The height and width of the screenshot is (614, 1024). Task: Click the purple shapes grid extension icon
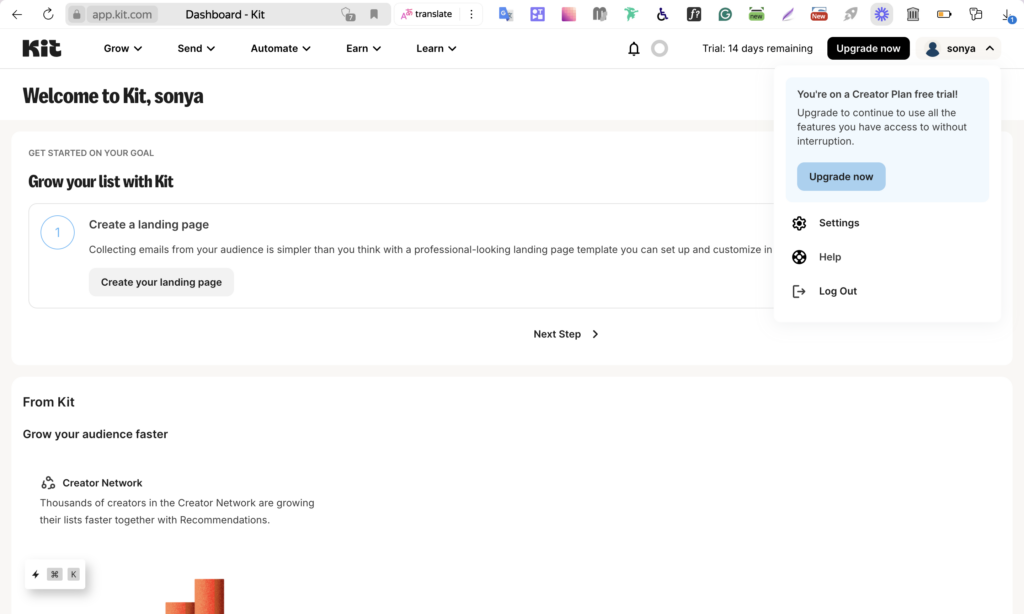click(x=537, y=14)
